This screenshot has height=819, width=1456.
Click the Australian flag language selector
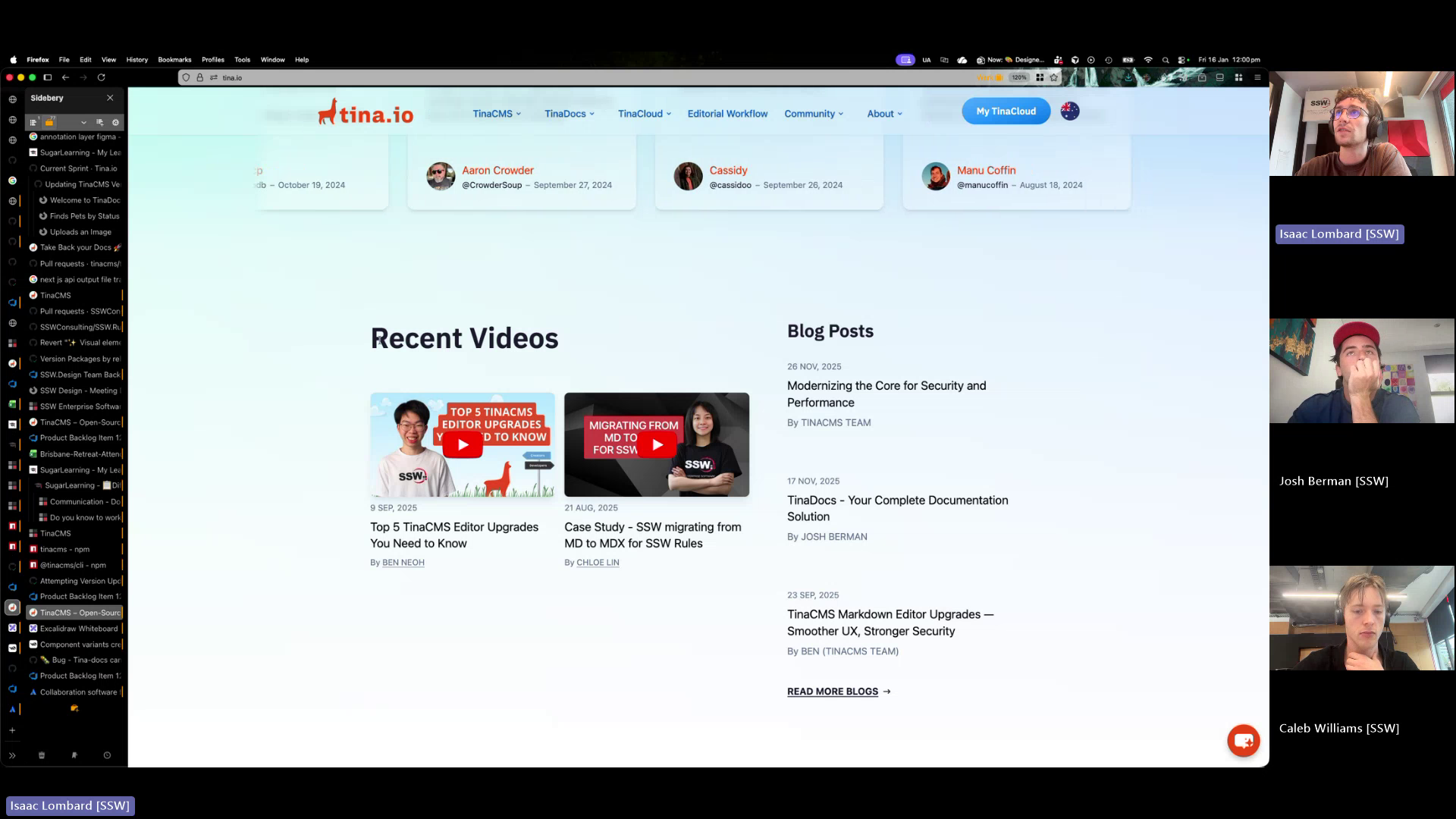(x=1070, y=111)
